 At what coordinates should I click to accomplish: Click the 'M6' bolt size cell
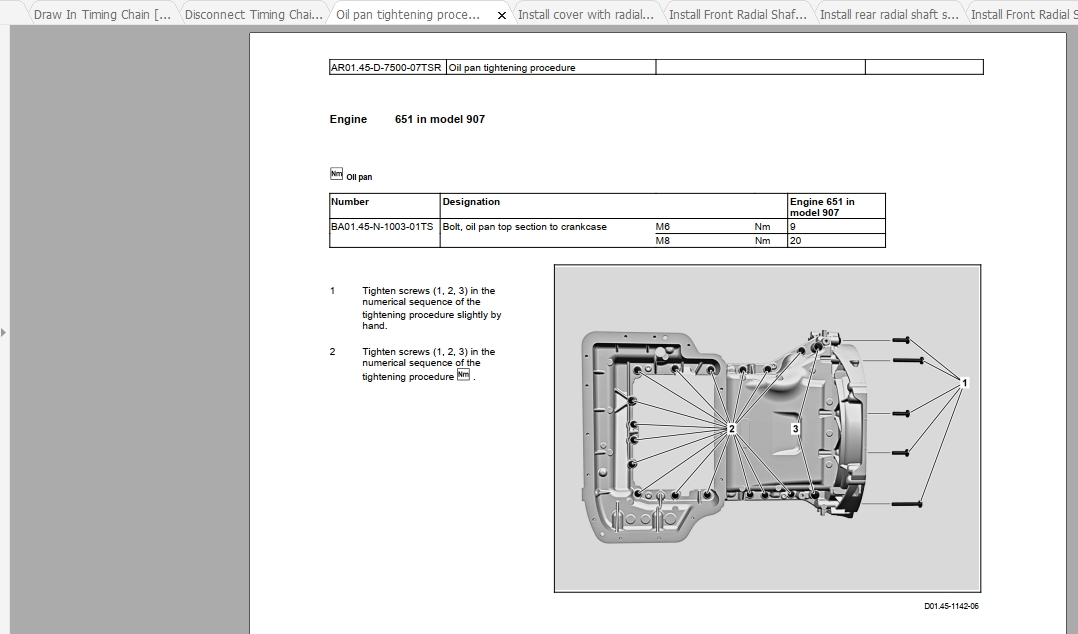click(x=663, y=226)
